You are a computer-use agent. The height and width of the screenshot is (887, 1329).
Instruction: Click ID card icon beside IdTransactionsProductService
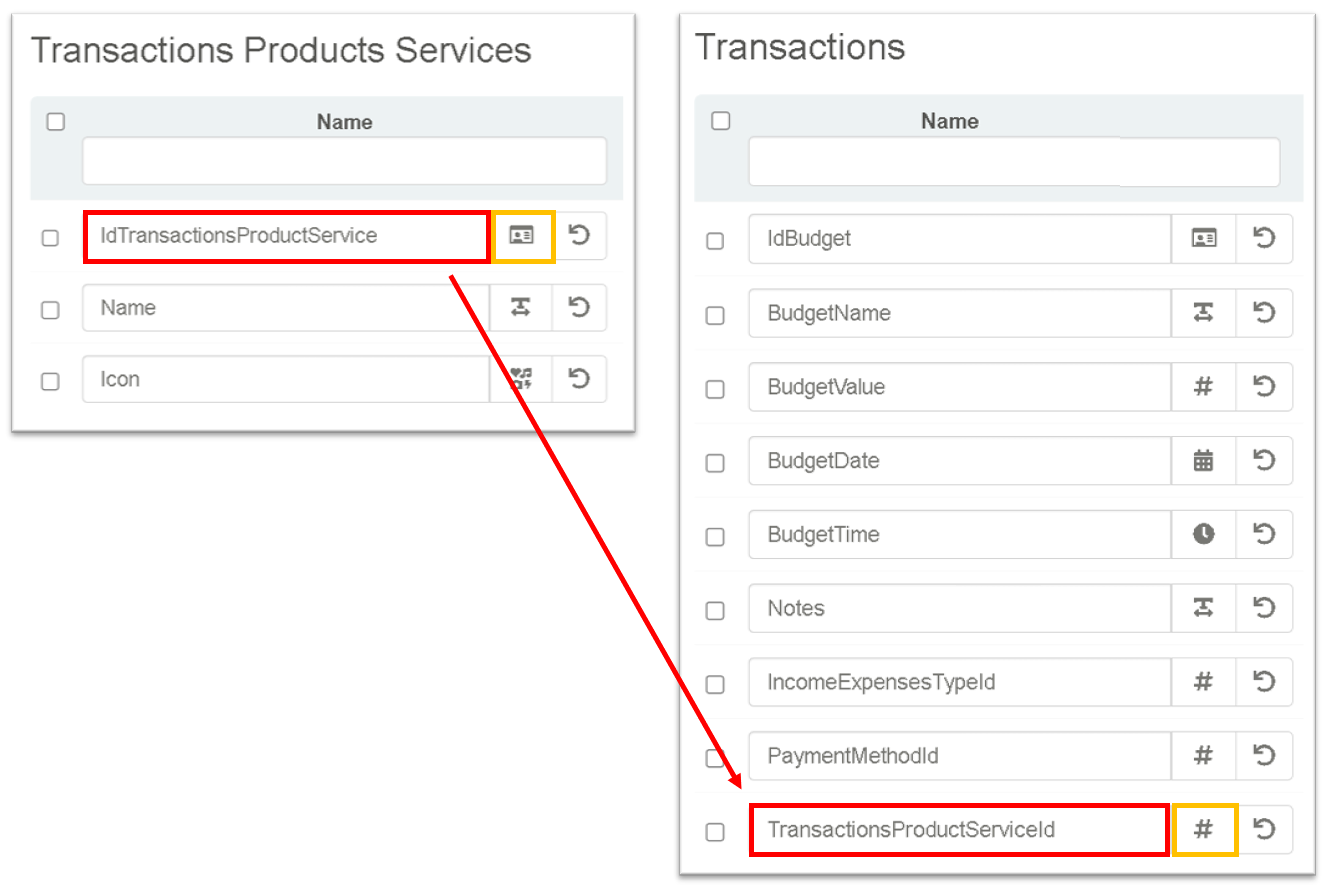[x=521, y=236]
